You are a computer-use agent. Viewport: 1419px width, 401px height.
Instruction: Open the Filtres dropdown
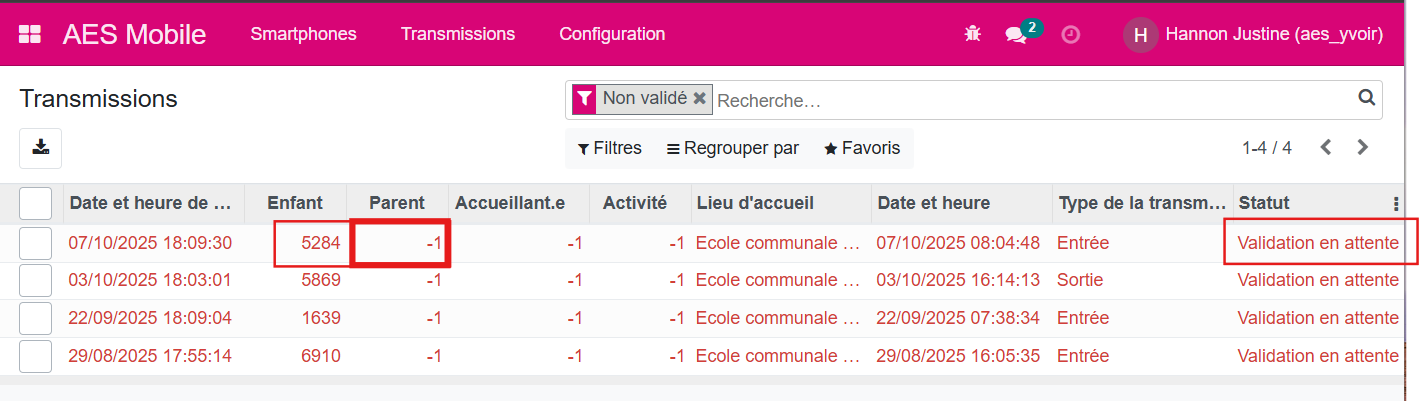click(610, 148)
